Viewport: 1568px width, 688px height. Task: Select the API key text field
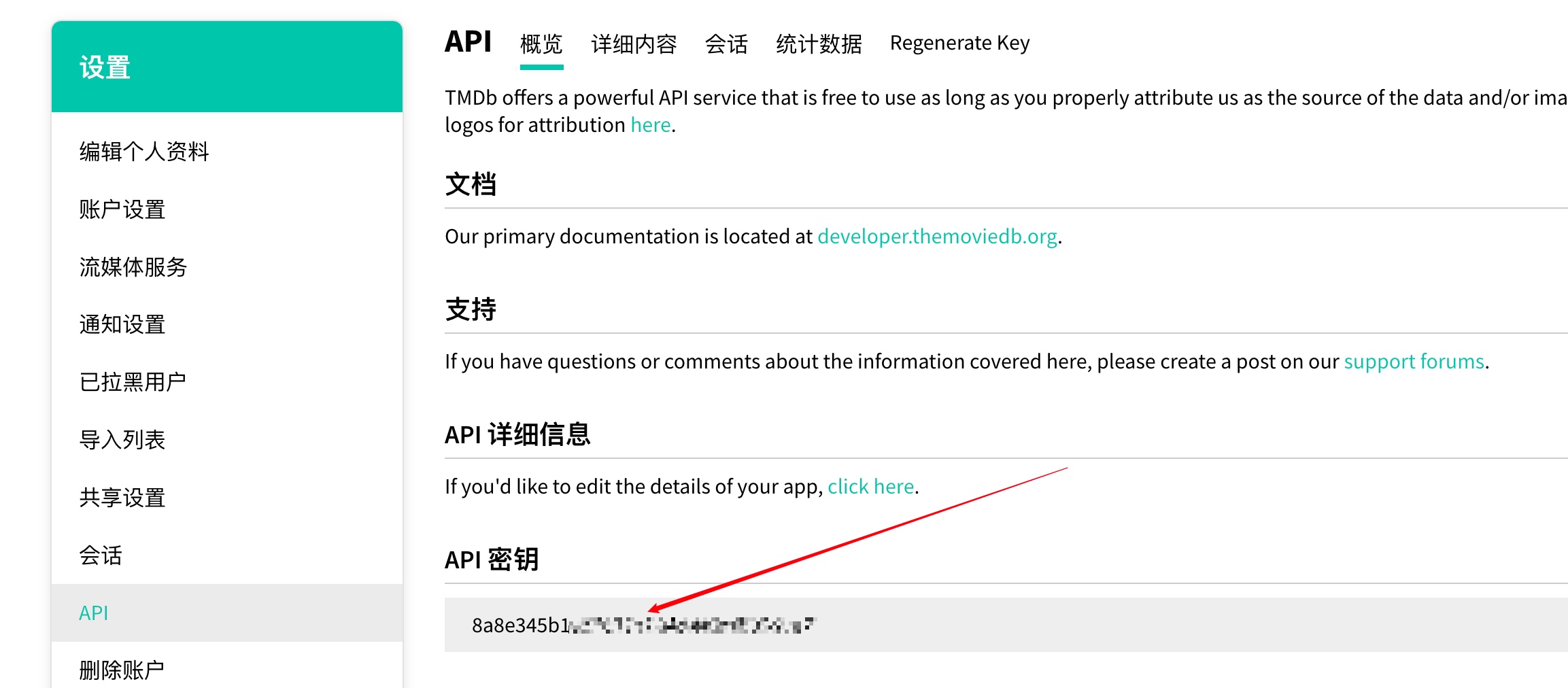click(x=1006, y=625)
